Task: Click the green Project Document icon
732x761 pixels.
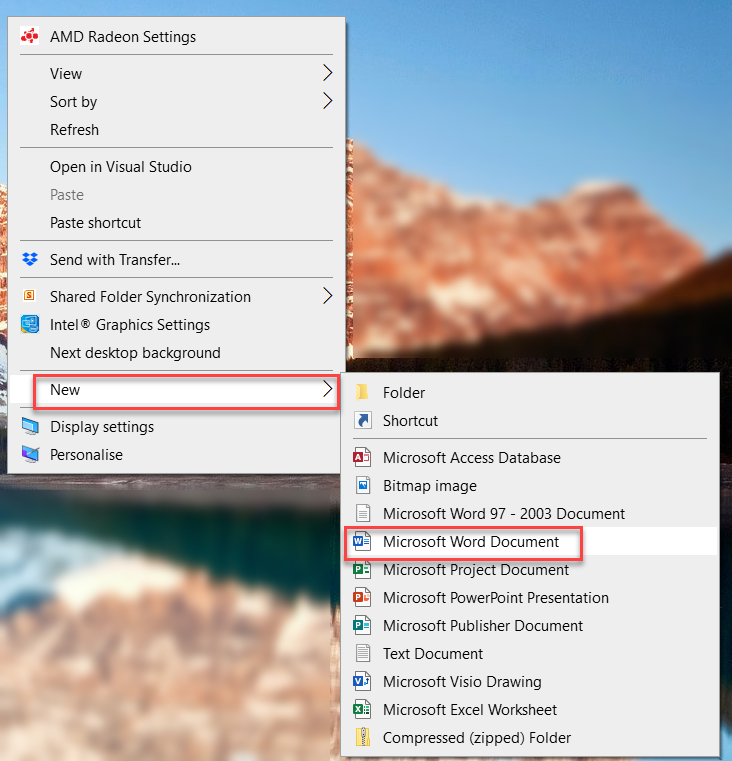Action: pos(362,569)
